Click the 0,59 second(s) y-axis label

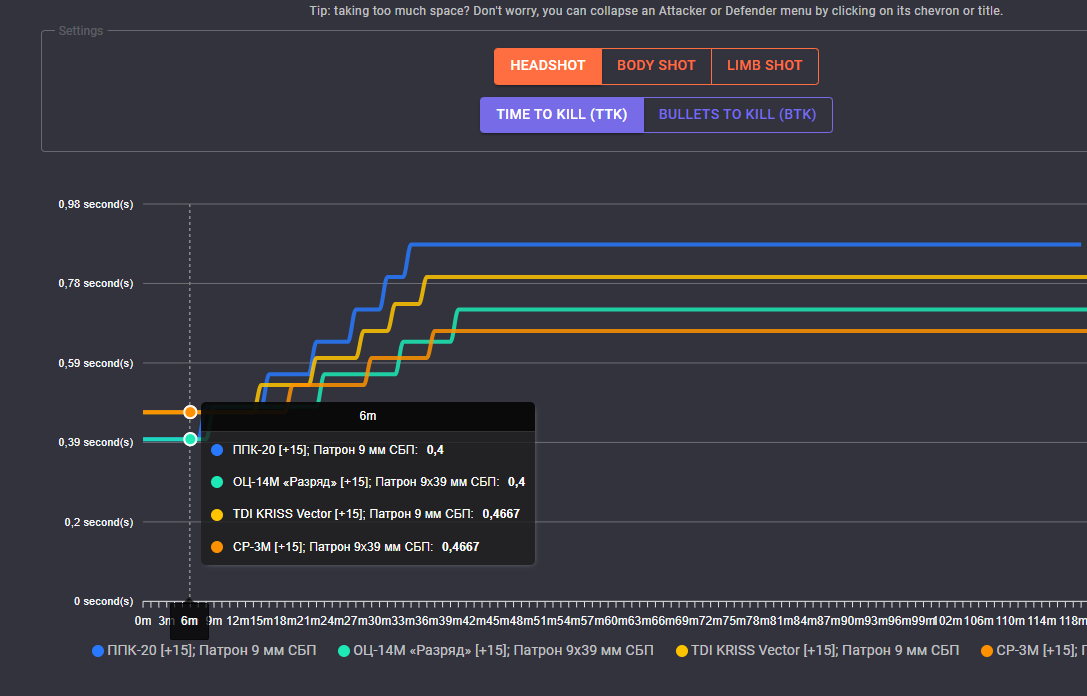[96, 363]
